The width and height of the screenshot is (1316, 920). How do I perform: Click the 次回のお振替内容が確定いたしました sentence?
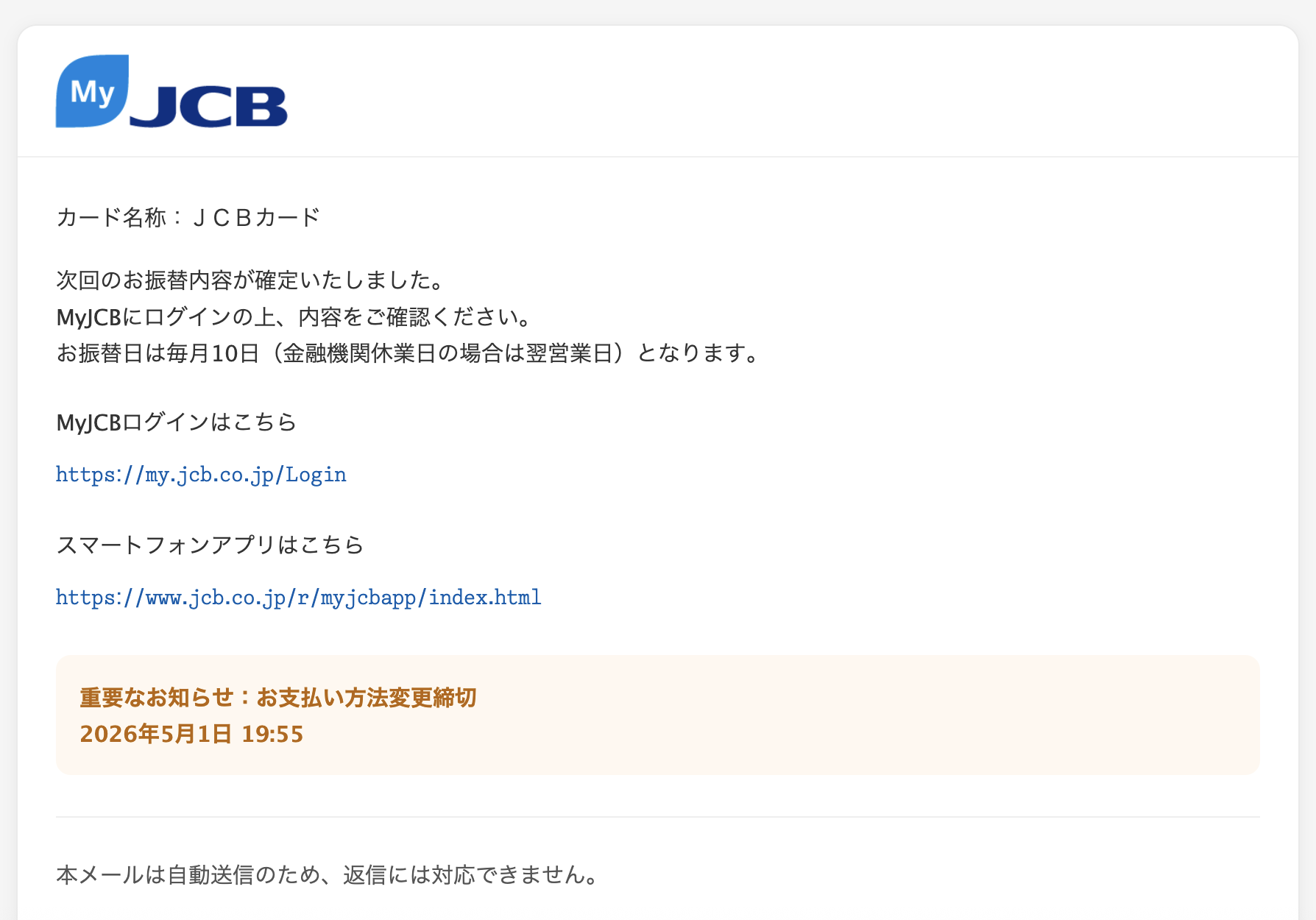pyautogui.click(x=250, y=280)
